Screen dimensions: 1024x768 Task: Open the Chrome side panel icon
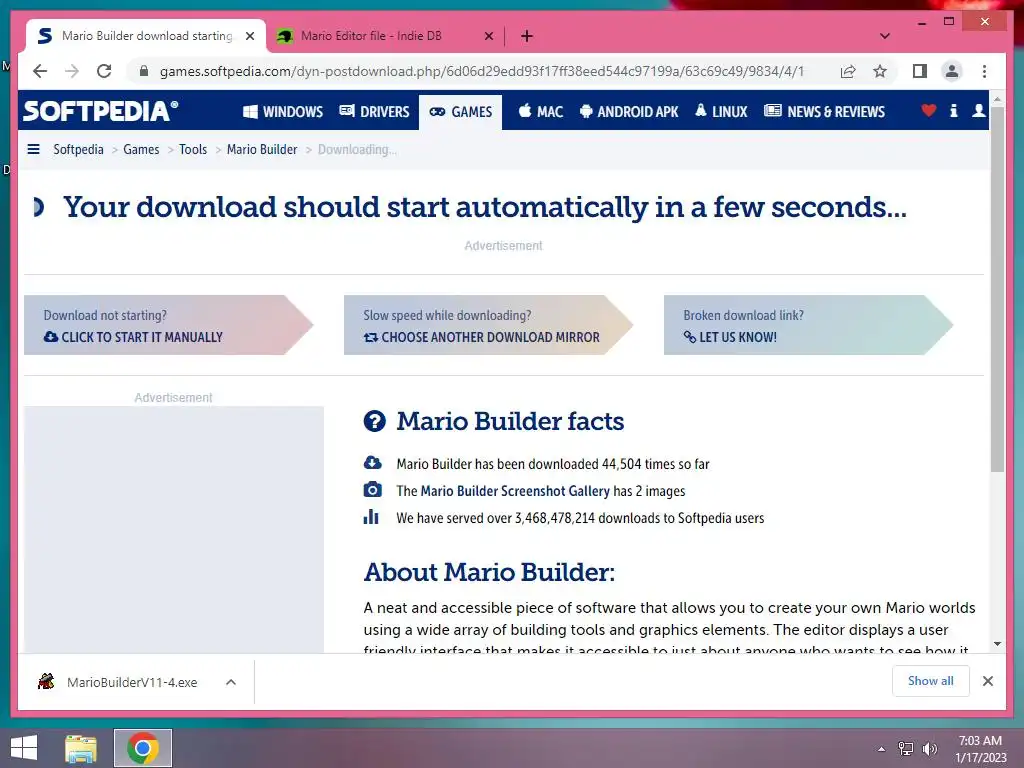coord(920,71)
